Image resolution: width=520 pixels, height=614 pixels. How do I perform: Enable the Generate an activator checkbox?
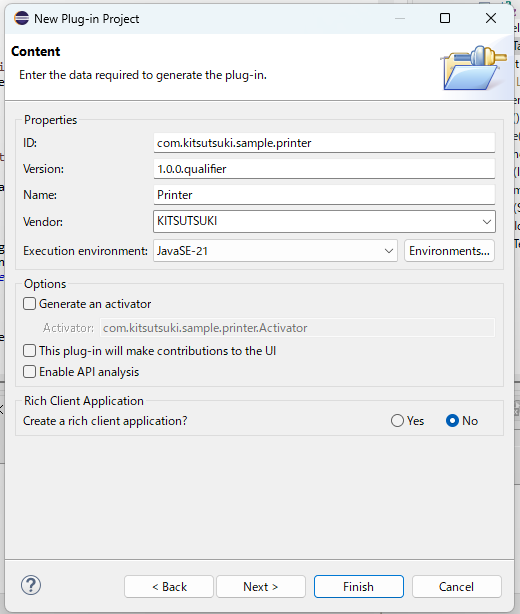point(30,304)
